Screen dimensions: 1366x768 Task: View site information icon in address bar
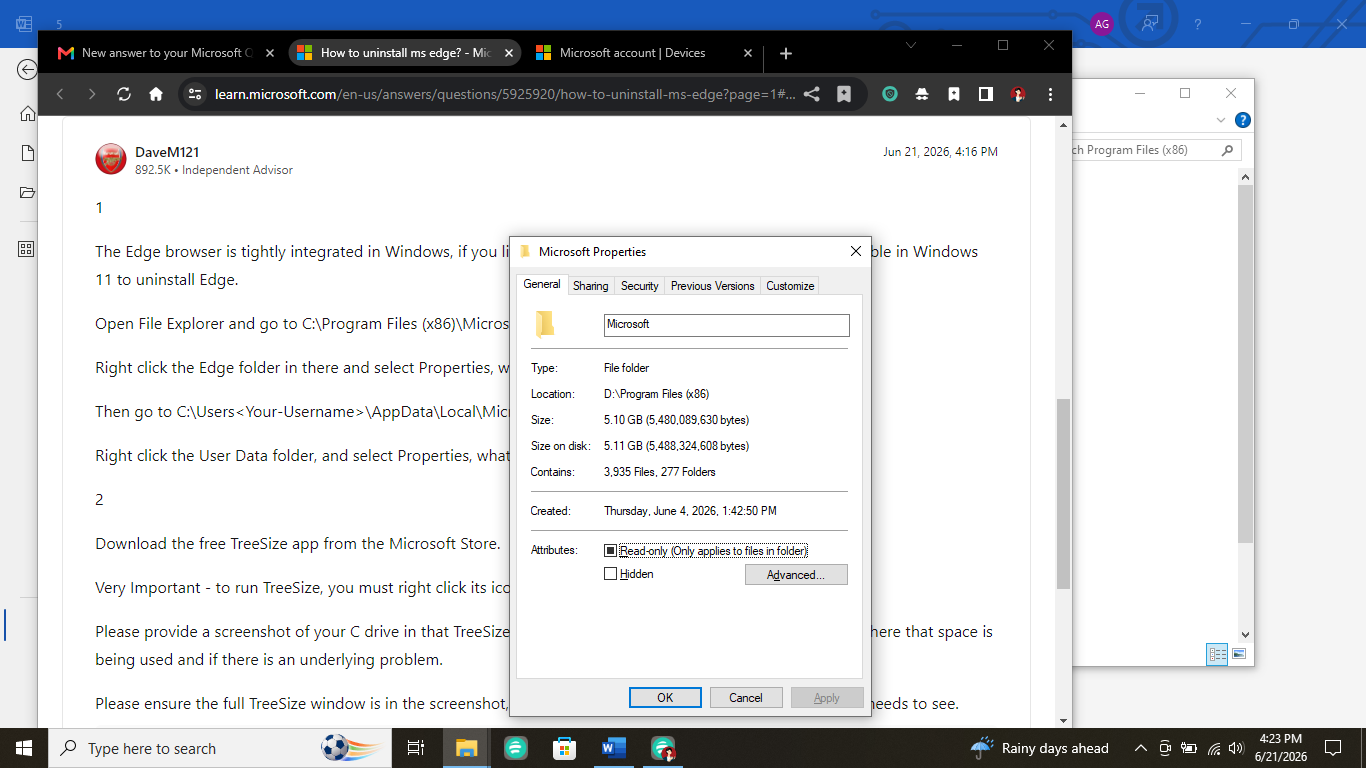[195, 94]
